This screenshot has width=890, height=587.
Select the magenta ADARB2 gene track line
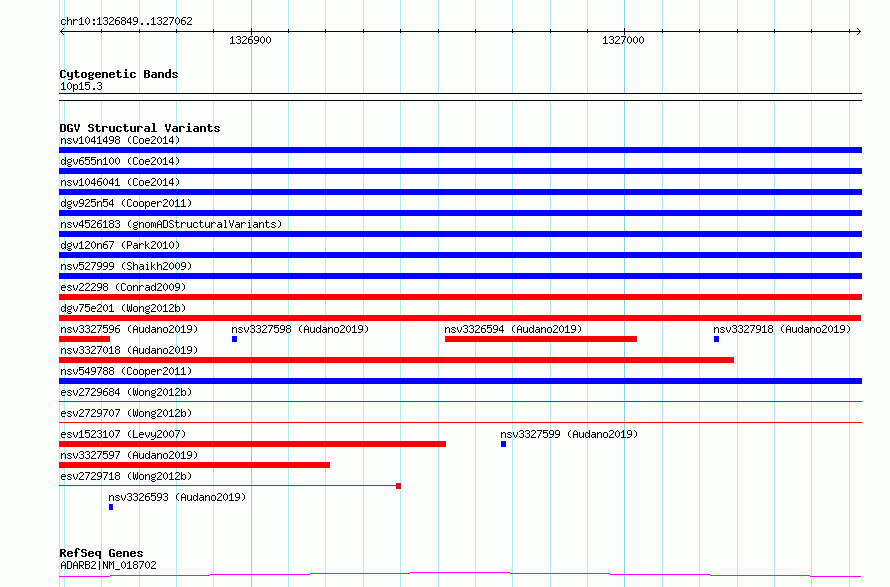click(460, 575)
